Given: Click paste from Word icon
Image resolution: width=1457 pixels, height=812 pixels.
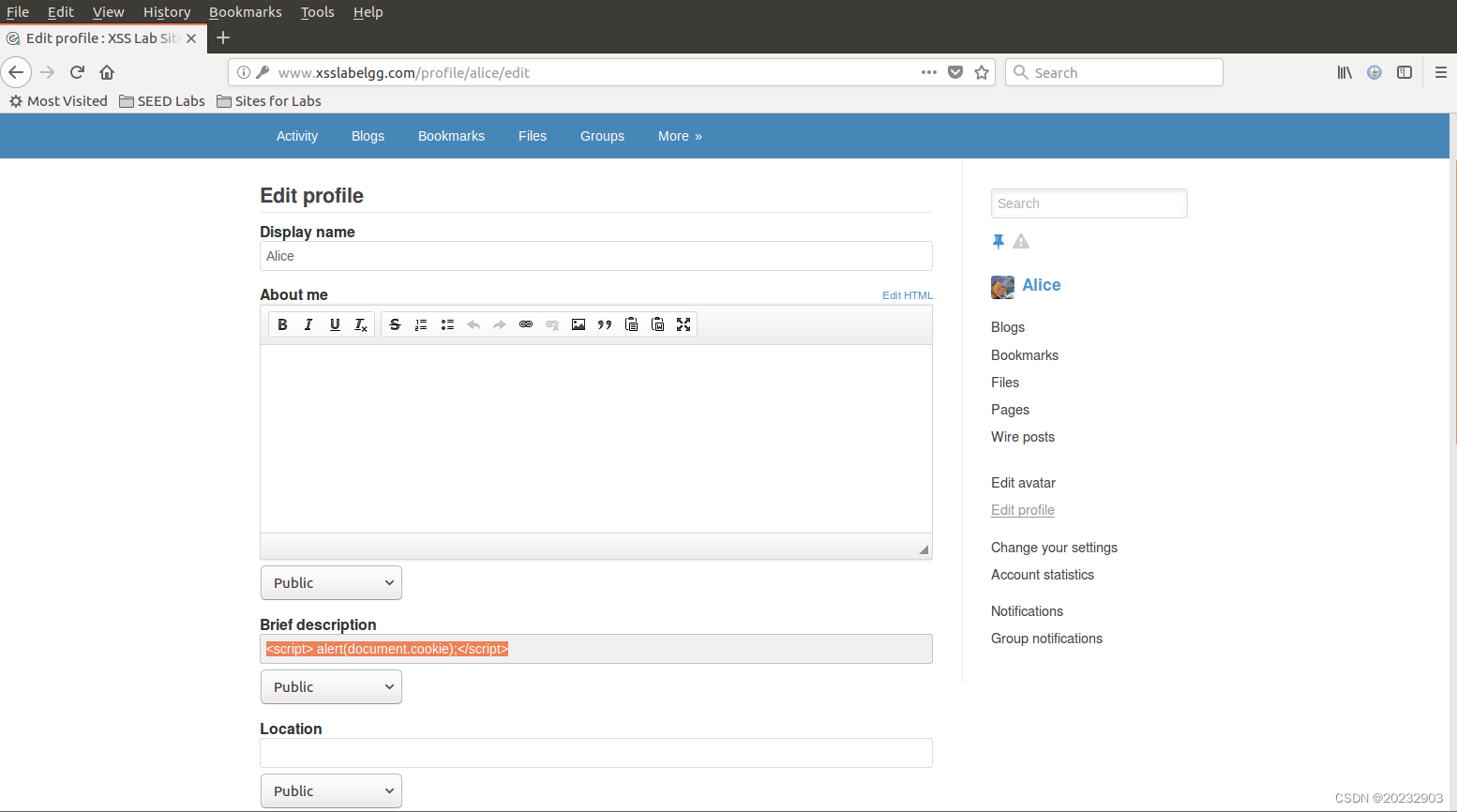Looking at the screenshot, I should (x=657, y=324).
